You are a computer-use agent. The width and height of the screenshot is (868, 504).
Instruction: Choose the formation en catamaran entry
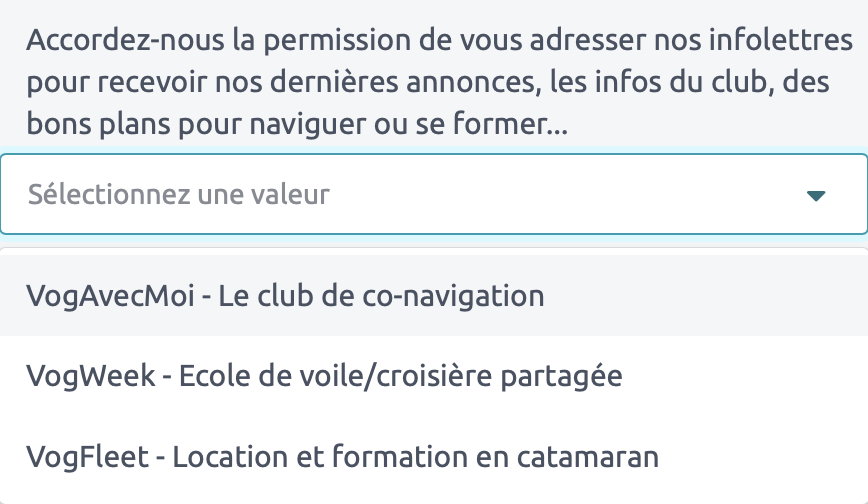coord(343,457)
